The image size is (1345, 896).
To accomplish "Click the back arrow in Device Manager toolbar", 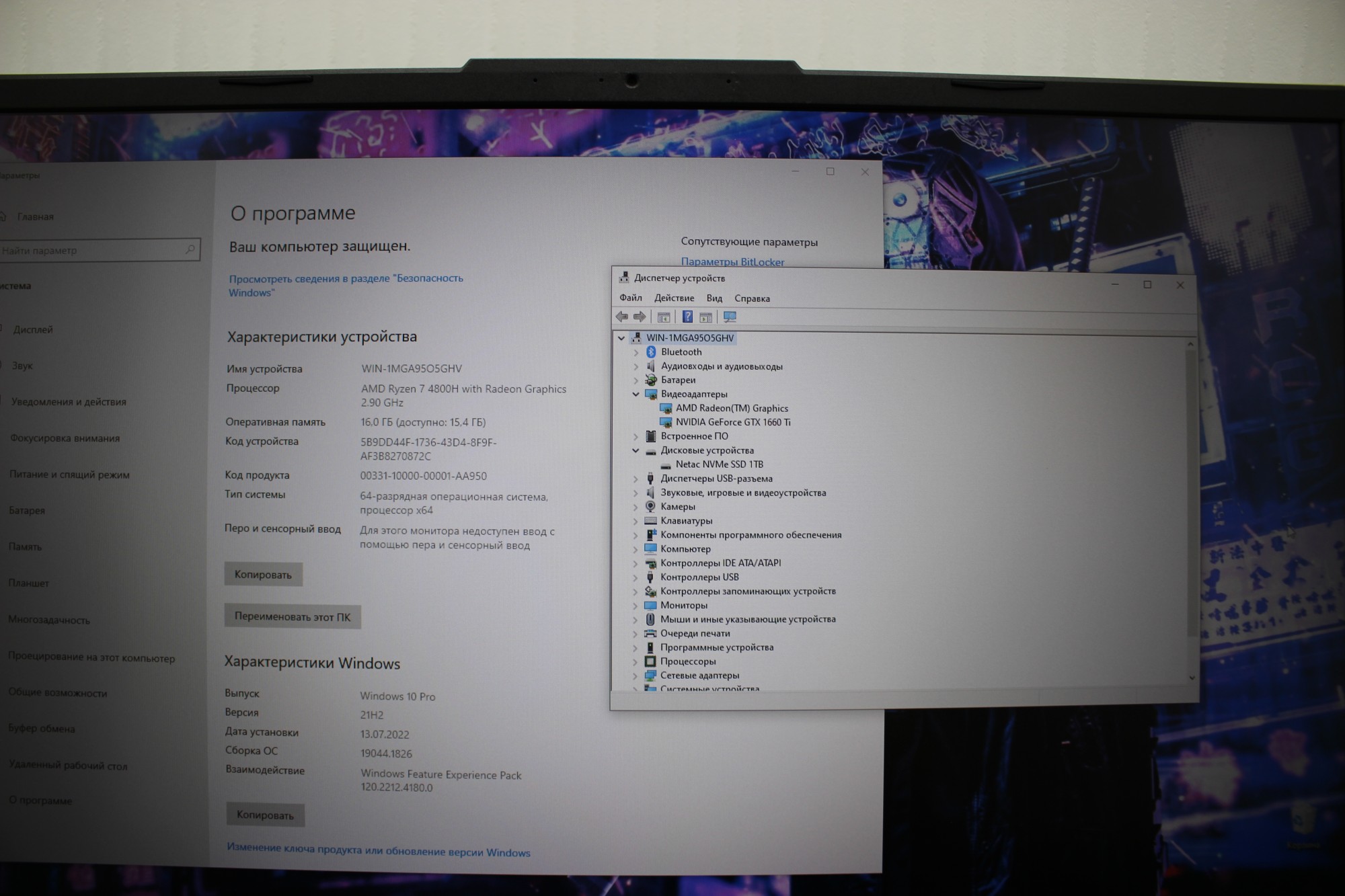I will point(622,317).
